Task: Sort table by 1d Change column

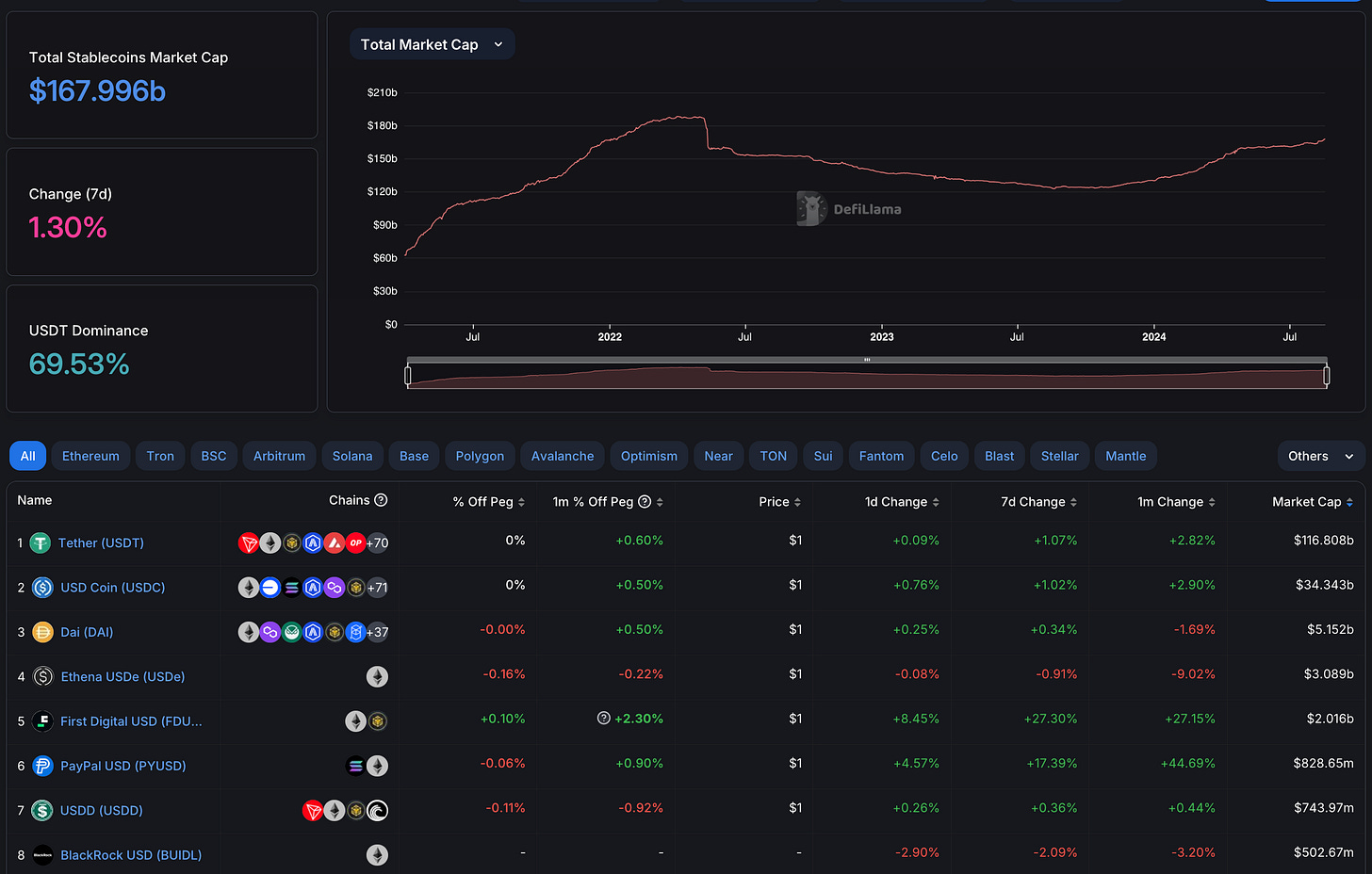Action: pyautogui.click(x=902, y=502)
